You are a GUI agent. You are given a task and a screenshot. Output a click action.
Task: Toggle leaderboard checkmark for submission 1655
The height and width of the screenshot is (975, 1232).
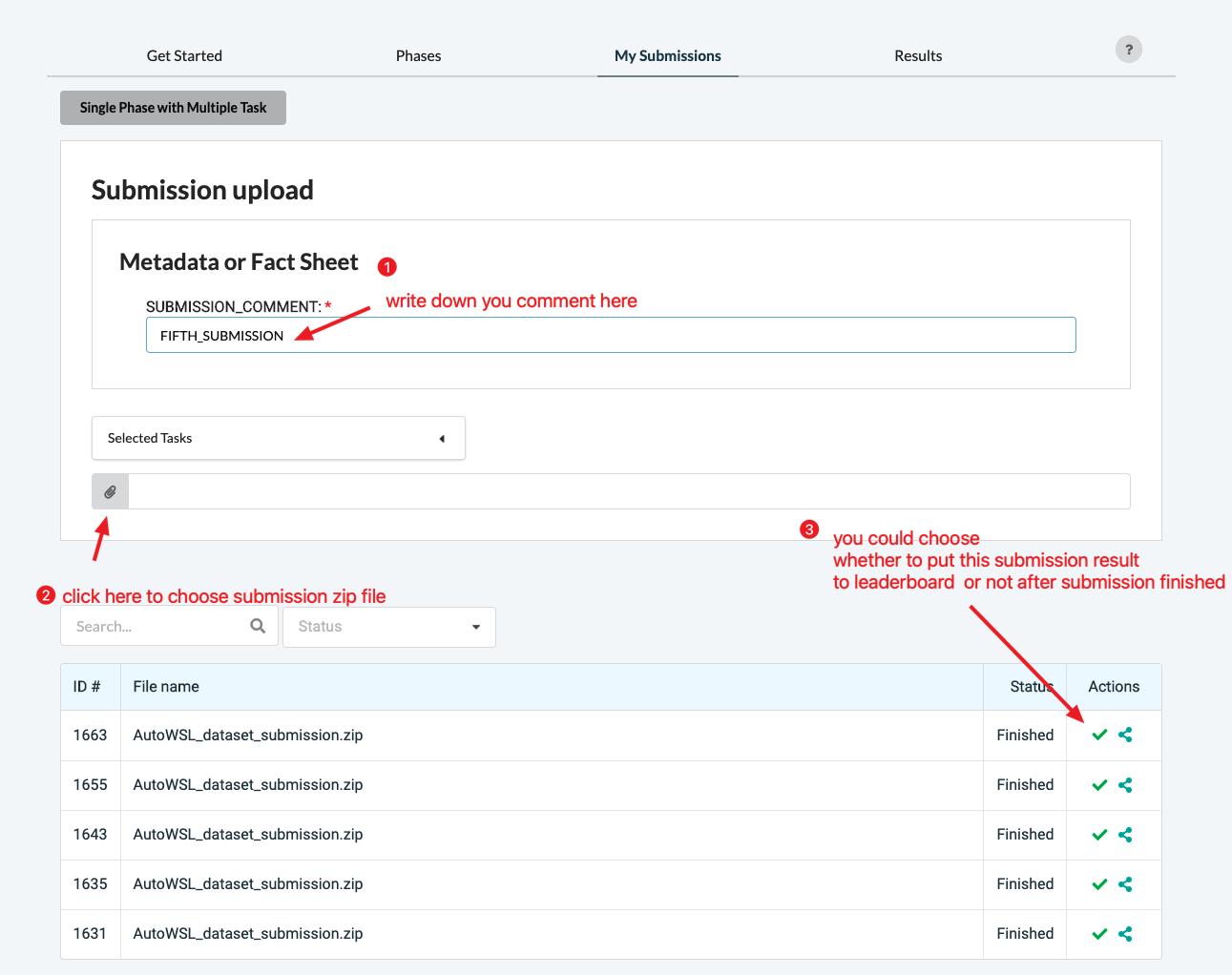coord(1099,784)
